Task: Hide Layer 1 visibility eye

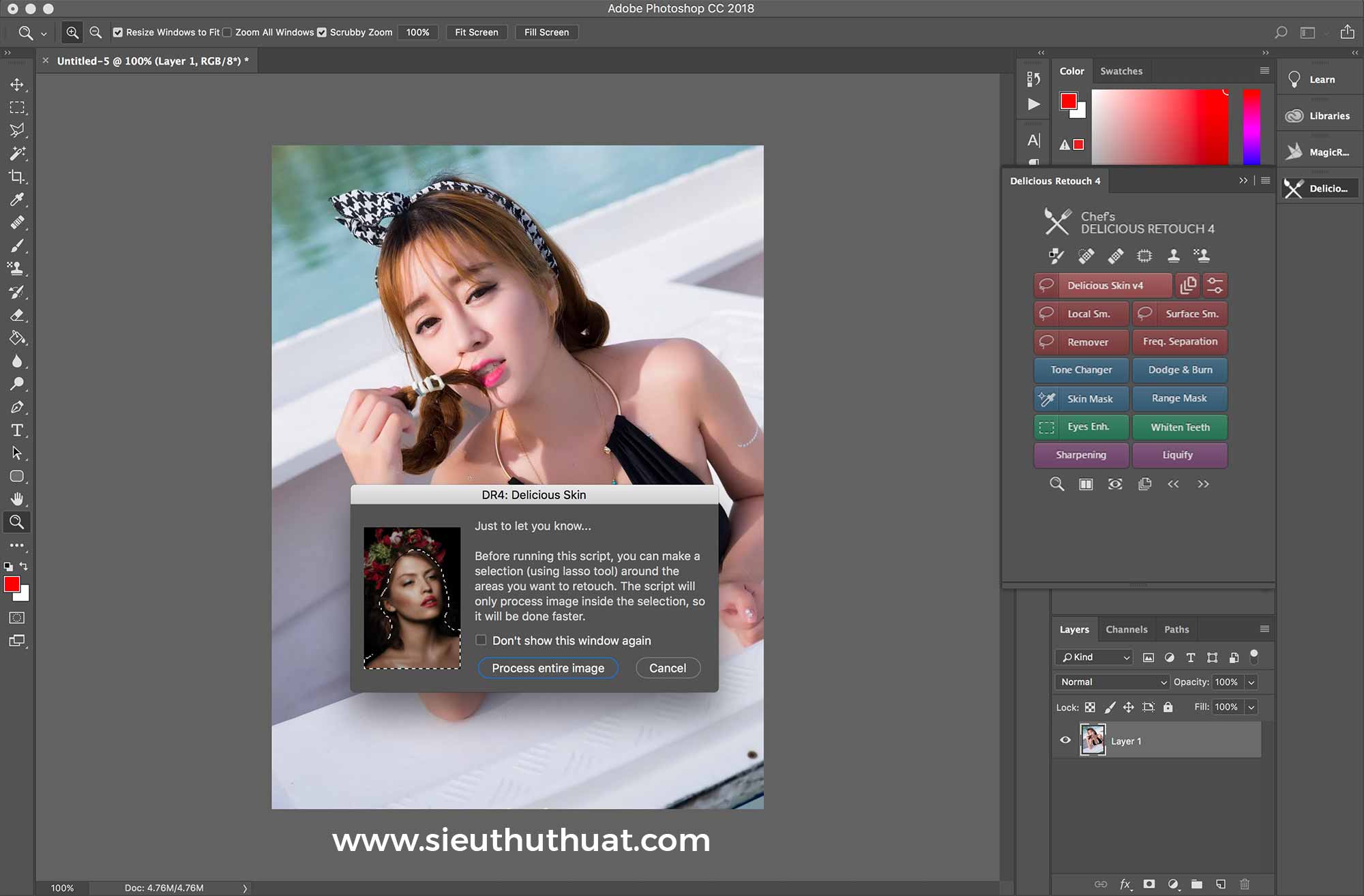Action: click(x=1065, y=740)
